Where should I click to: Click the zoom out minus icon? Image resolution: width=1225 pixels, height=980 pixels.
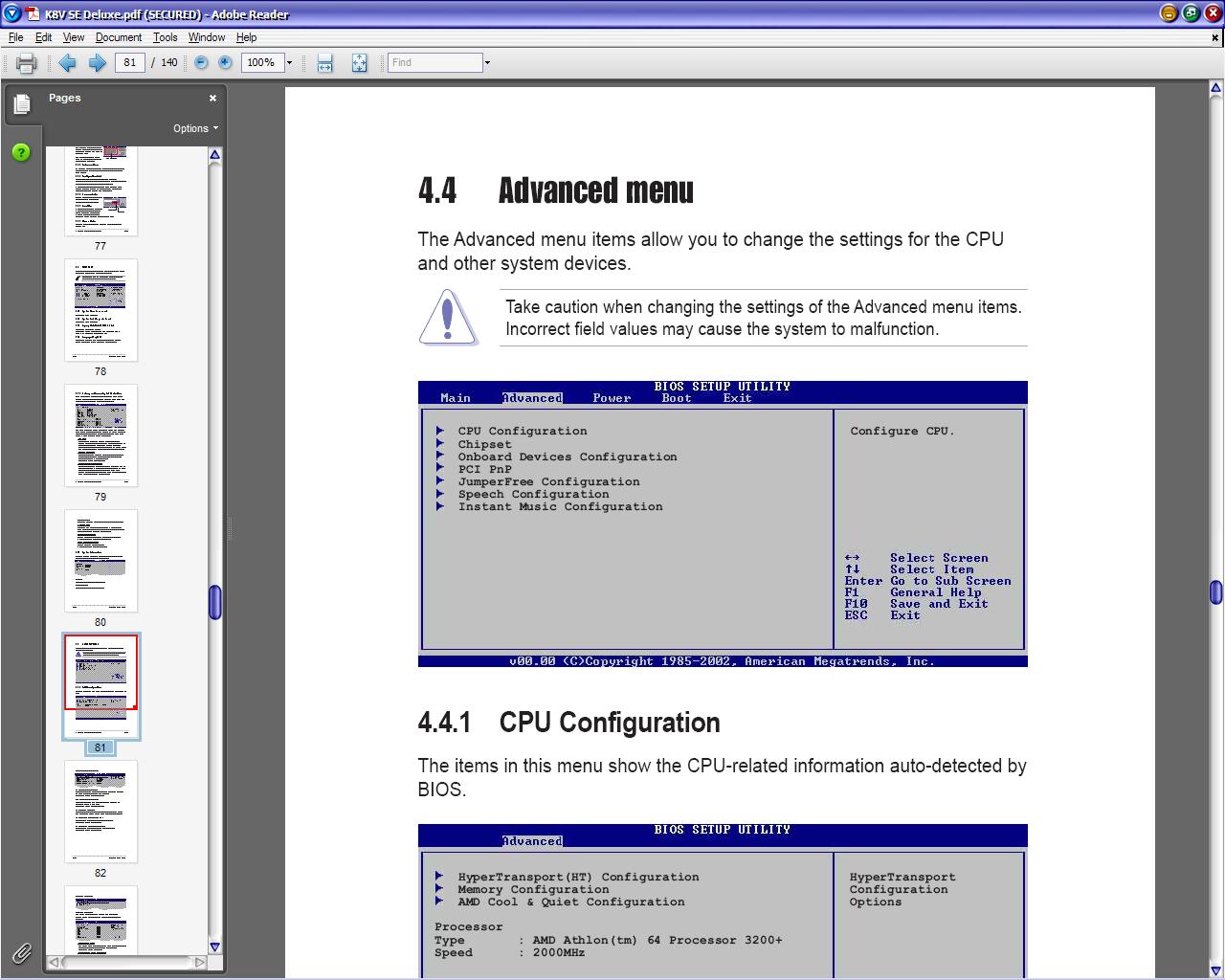201,62
